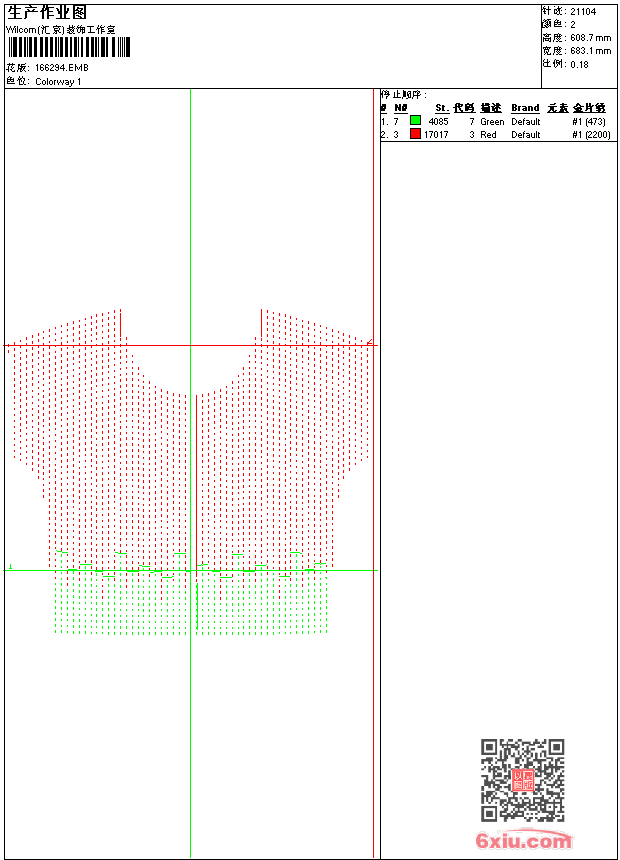Click the height value '608.7 mm'

tap(590, 38)
